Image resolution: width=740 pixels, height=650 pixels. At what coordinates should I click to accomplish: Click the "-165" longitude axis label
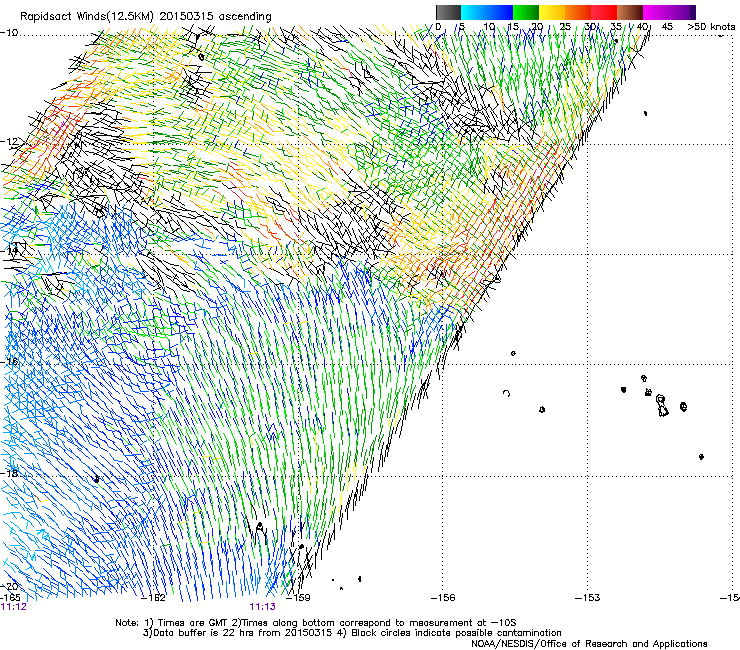click(11, 597)
